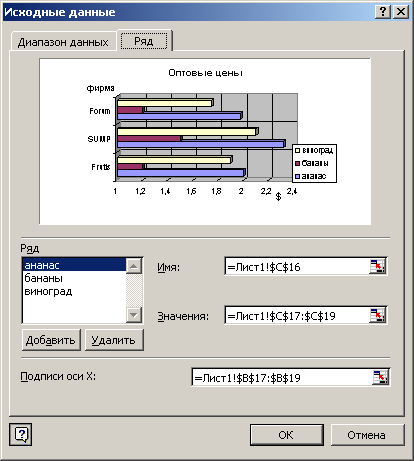
Task: Click the виноград legend color swatch
Action: tap(298, 151)
